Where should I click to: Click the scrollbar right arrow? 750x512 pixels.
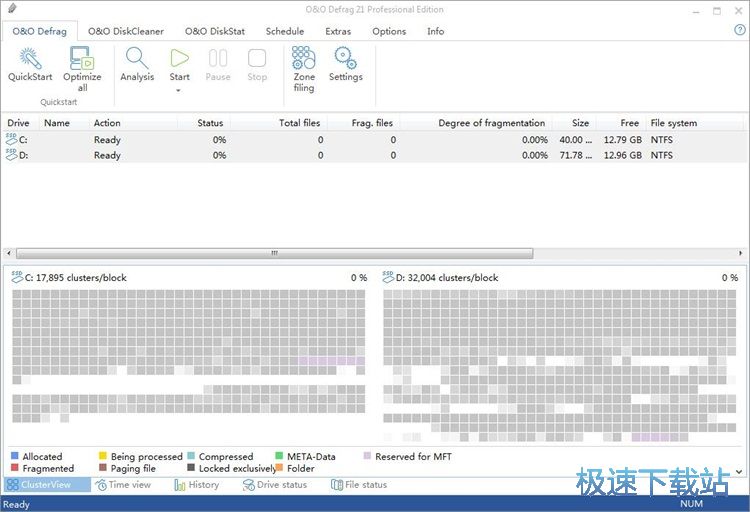click(x=740, y=253)
